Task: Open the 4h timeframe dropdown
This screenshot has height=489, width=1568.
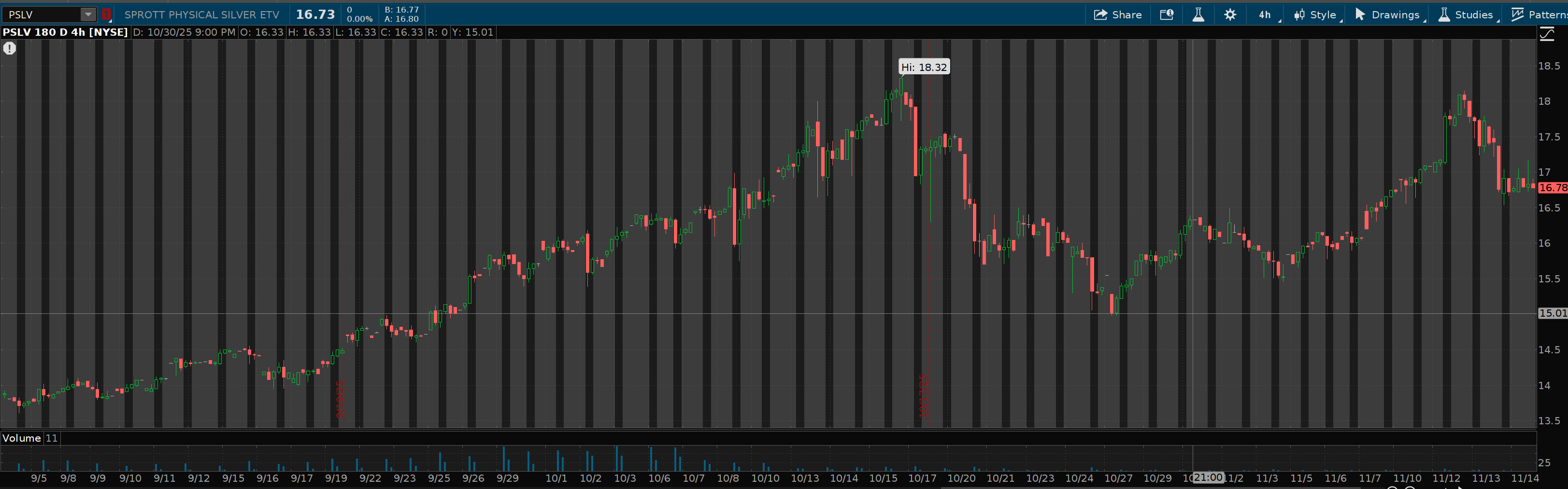Action: 1266,14
